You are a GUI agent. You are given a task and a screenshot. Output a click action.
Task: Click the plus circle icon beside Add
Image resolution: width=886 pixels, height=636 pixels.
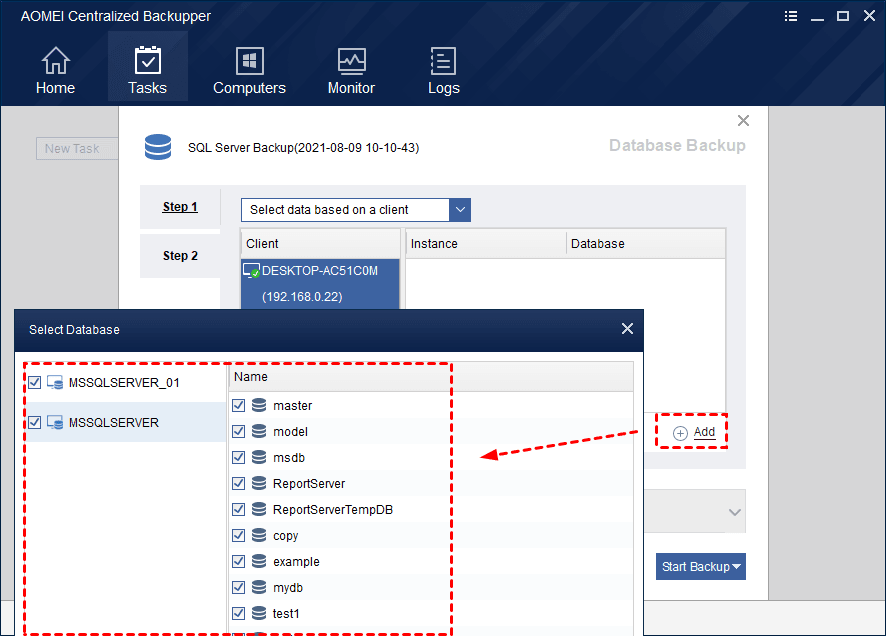coord(680,433)
